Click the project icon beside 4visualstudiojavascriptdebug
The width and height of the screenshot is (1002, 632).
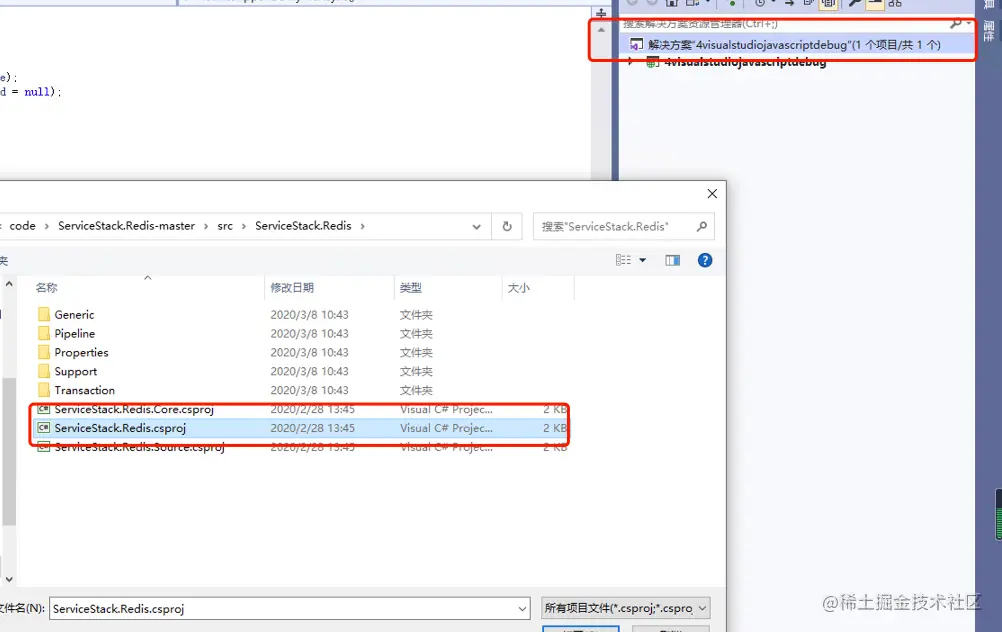click(652, 63)
